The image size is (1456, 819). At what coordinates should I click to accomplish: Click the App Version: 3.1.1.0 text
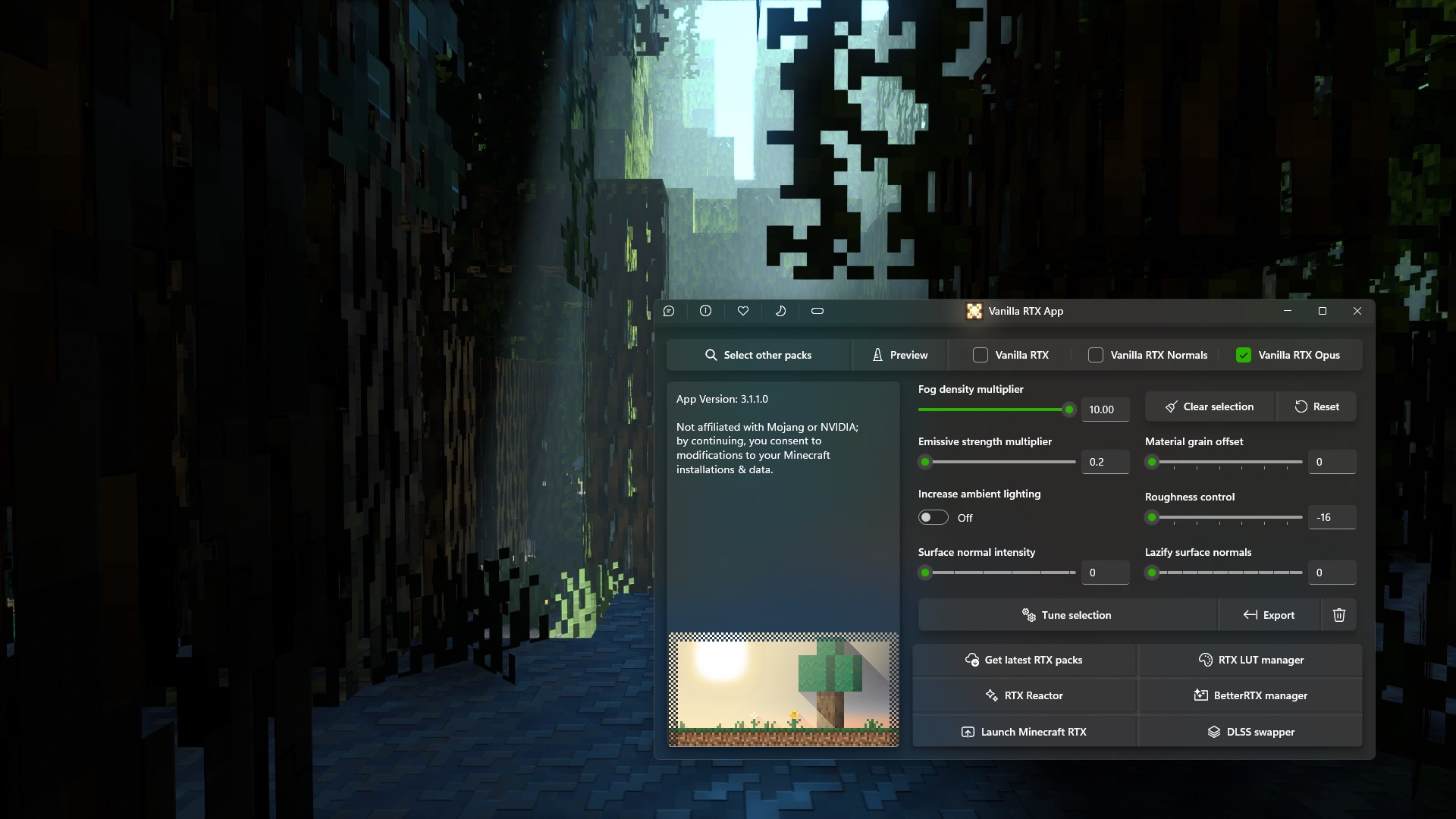click(x=722, y=399)
